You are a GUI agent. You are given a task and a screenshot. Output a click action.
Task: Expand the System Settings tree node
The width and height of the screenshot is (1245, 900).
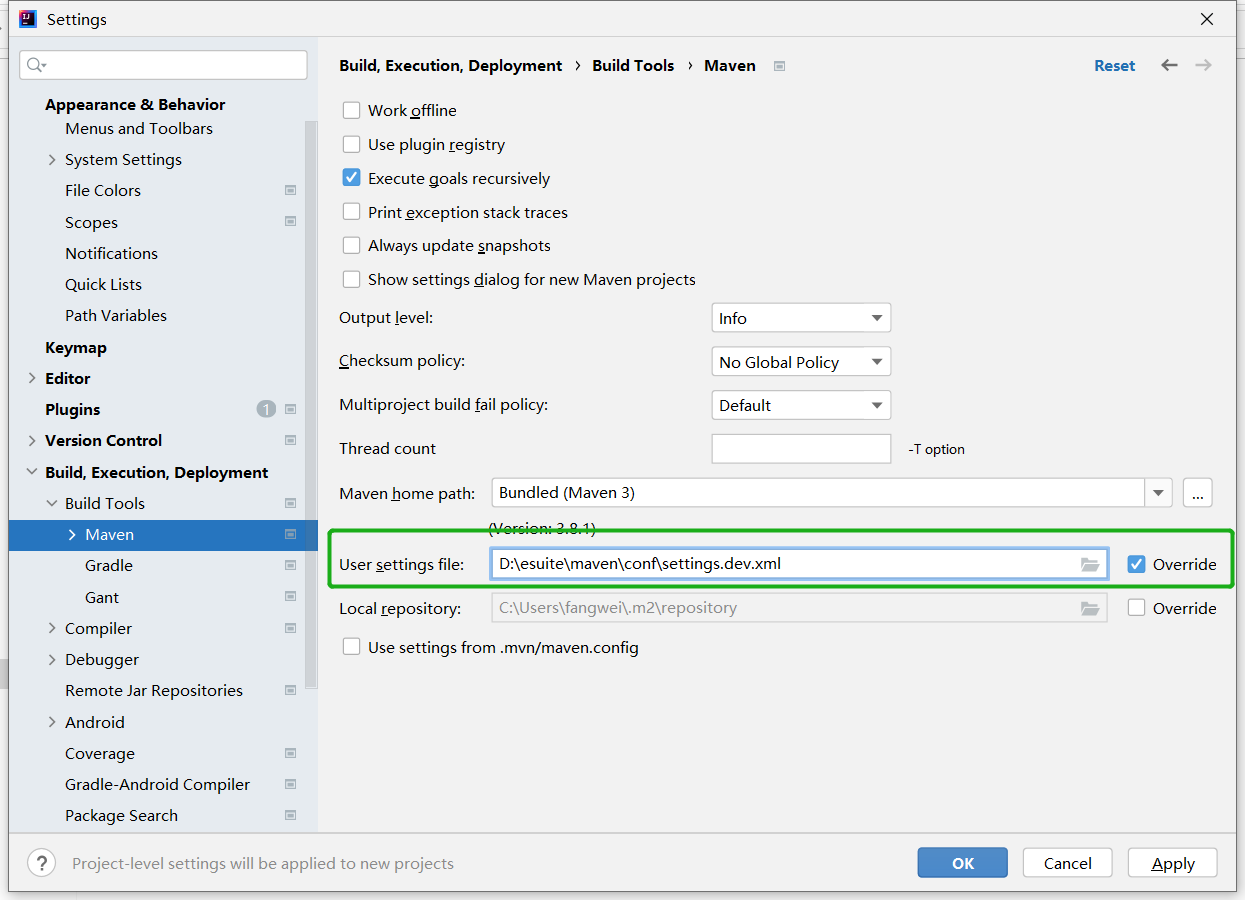click(52, 159)
